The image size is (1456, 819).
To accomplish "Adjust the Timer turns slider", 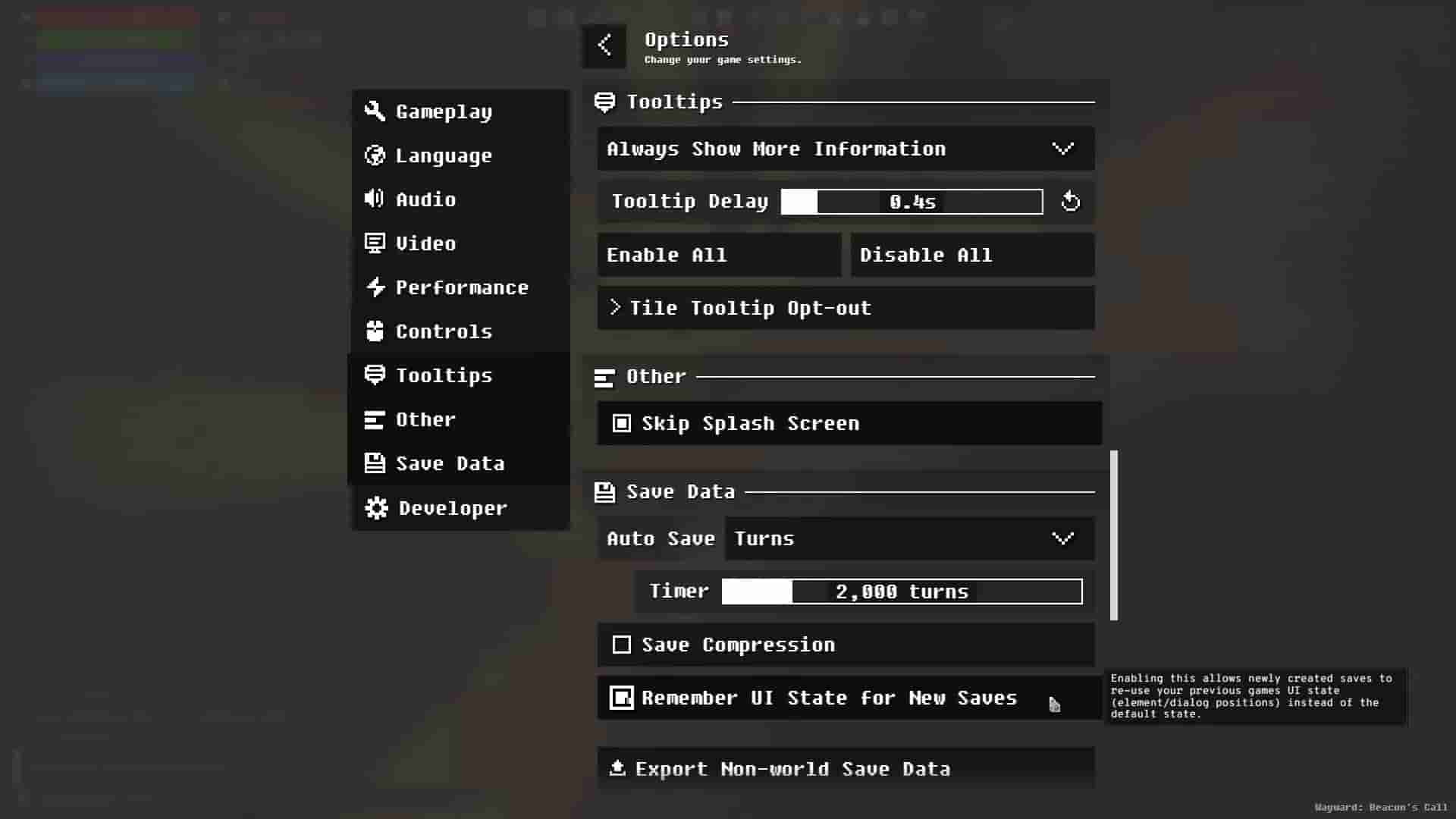I will click(902, 591).
